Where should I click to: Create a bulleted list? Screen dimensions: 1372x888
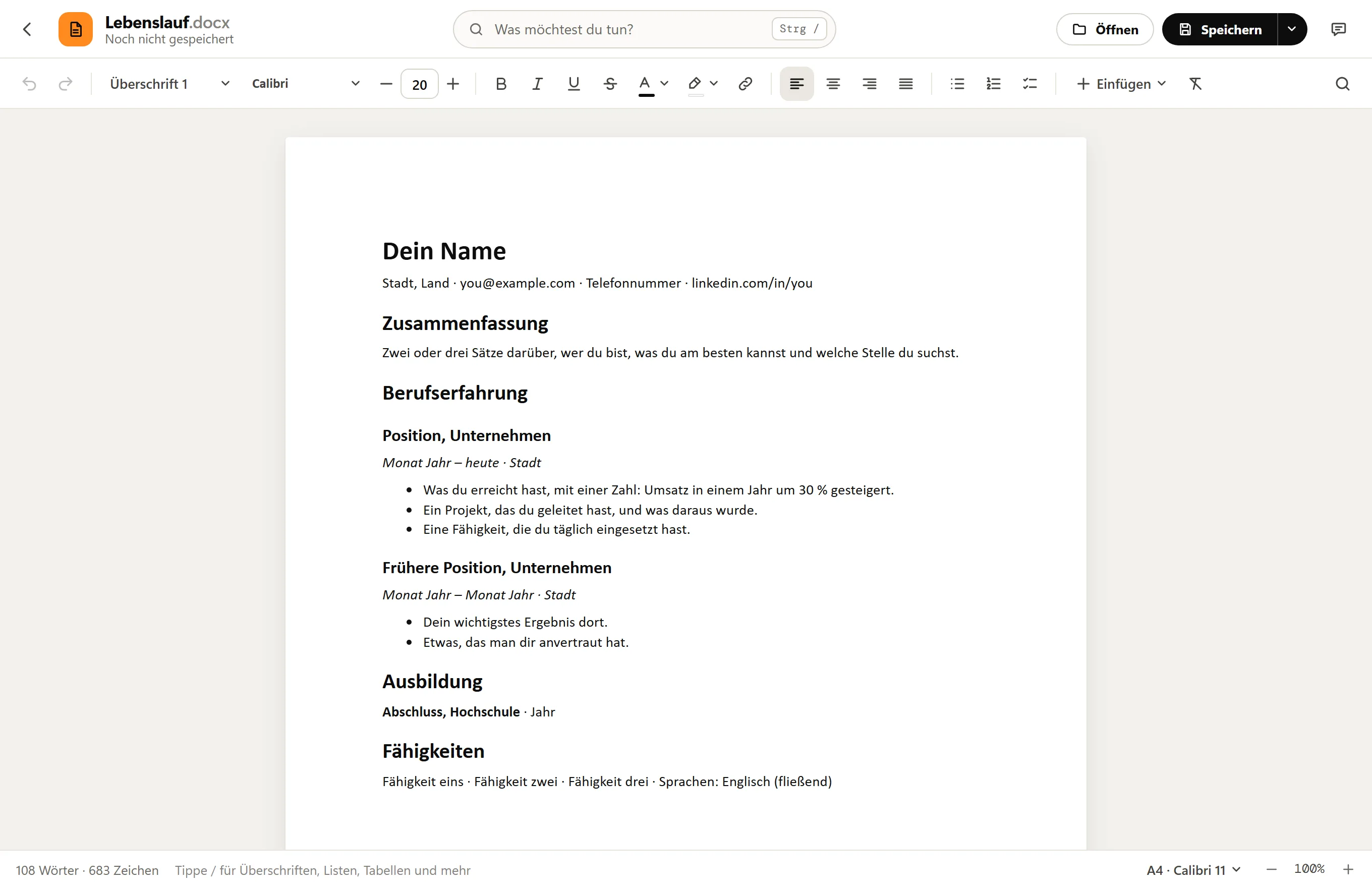957,84
